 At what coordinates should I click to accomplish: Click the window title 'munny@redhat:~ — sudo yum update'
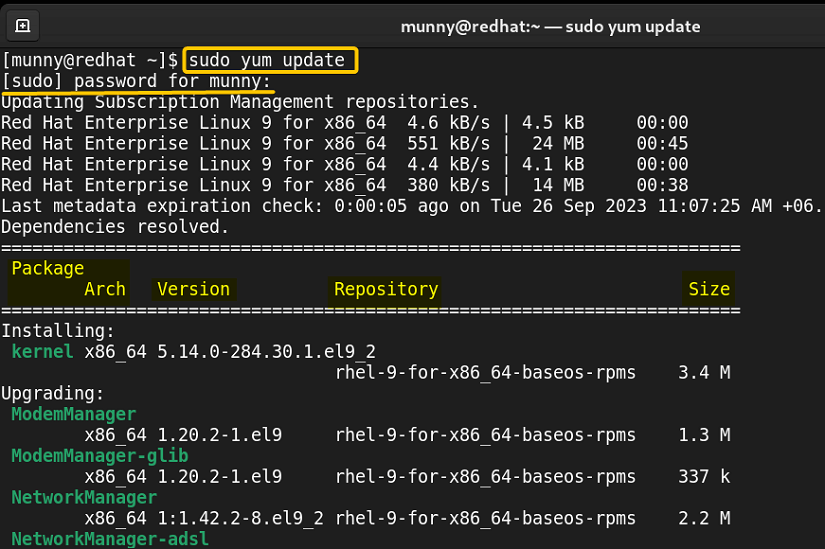pos(550,27)
